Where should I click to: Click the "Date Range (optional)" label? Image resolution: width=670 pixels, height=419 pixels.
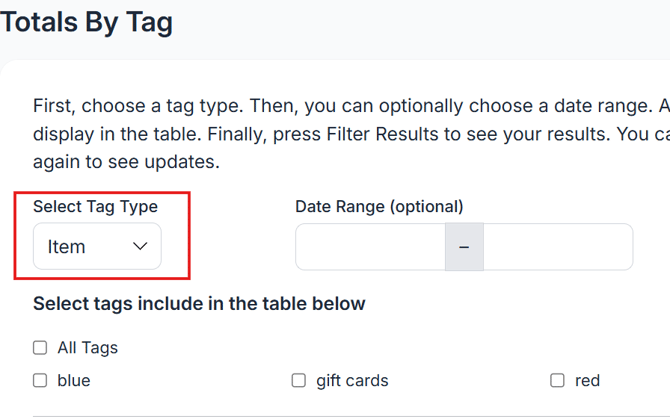tap(379, 207)
